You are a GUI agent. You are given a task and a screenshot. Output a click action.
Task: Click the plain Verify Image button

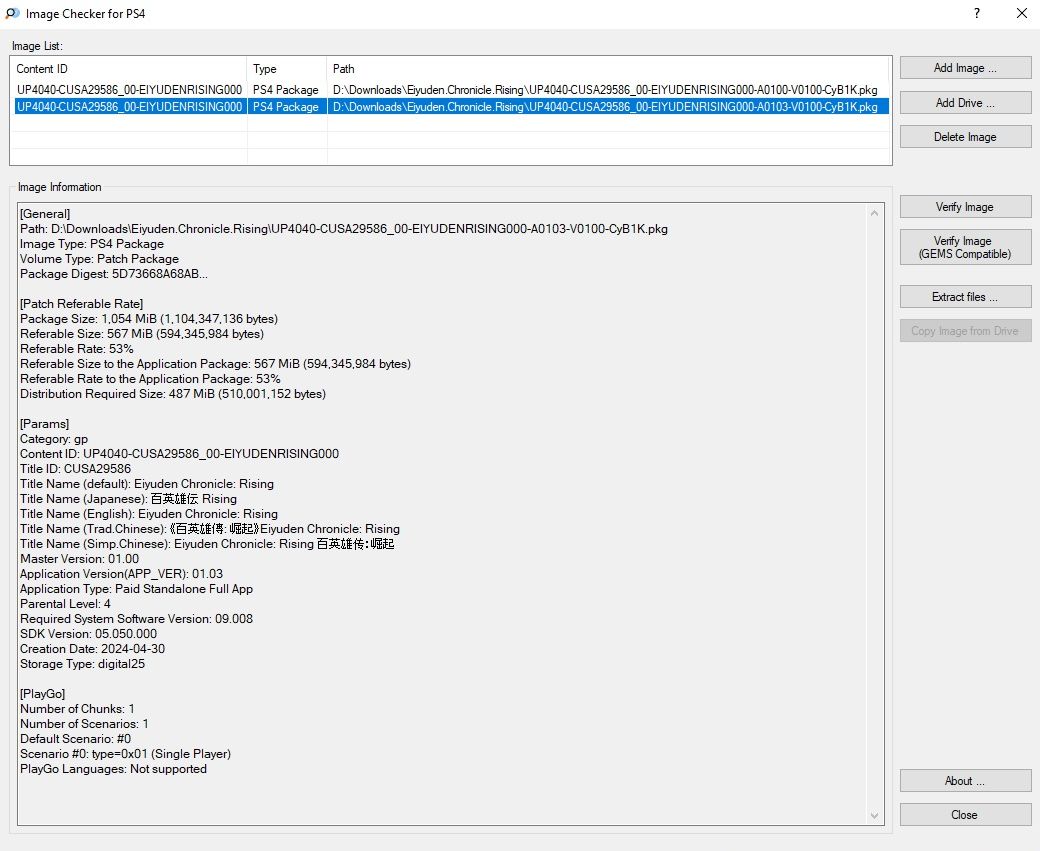click(965, 207)
